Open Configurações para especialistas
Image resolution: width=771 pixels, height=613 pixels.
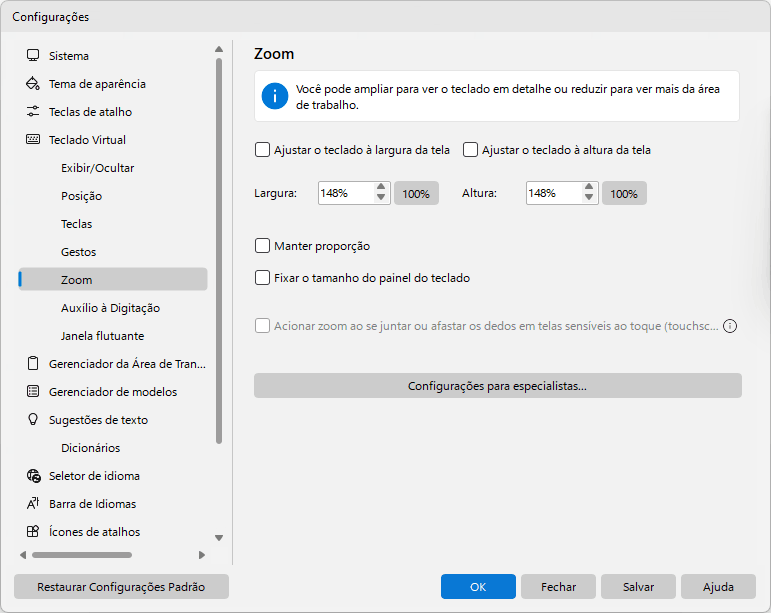click(x=498, y=386)
